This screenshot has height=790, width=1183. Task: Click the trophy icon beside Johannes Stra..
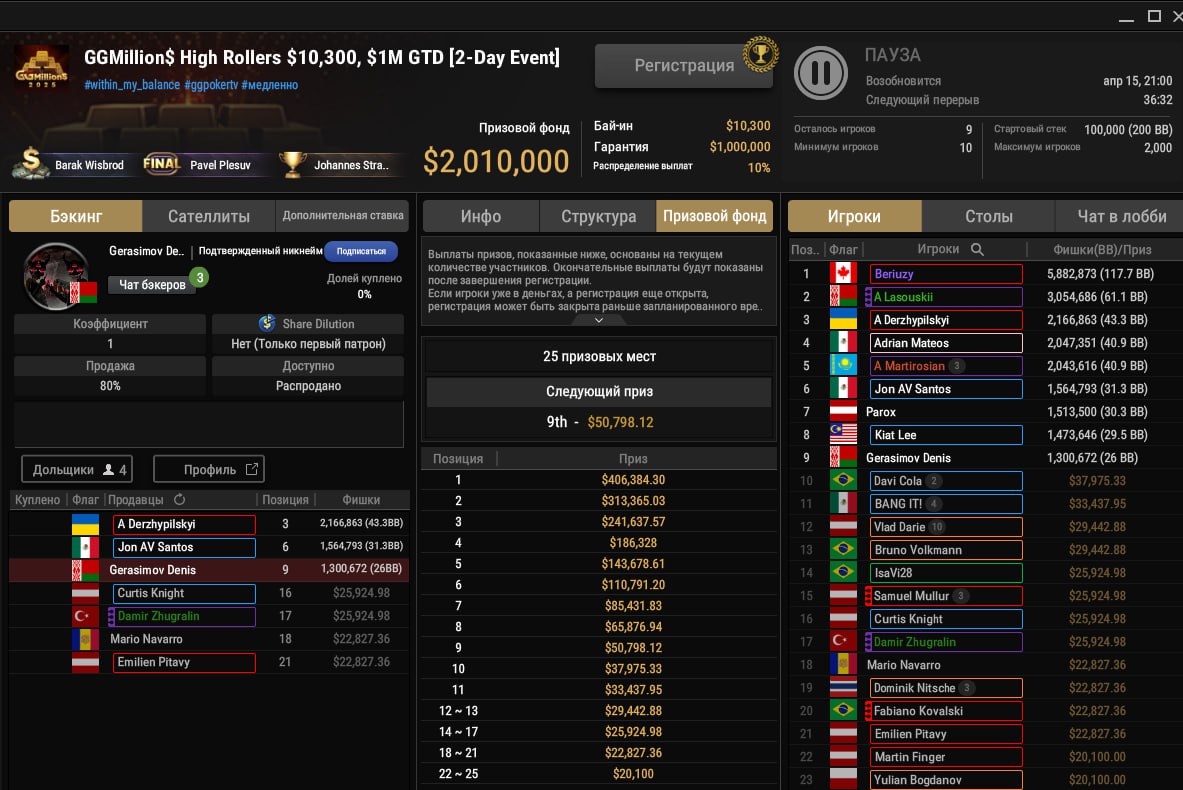[x=292, y=164]
